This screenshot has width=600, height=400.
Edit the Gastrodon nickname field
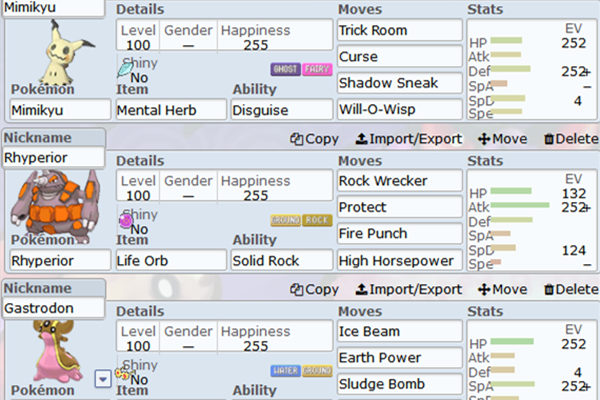click(x=53, y=308)
